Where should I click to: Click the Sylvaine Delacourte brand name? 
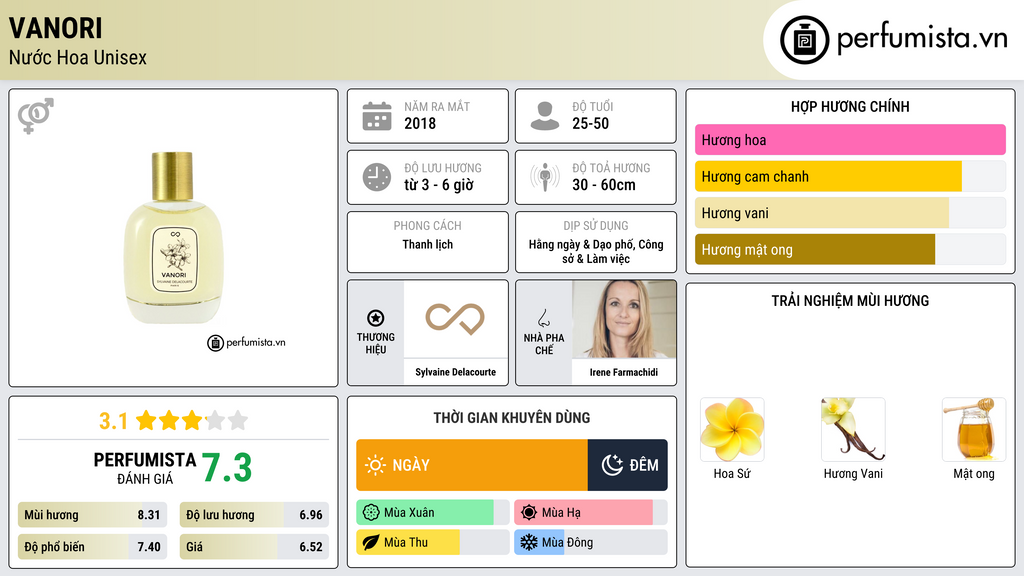click(455, 372)
